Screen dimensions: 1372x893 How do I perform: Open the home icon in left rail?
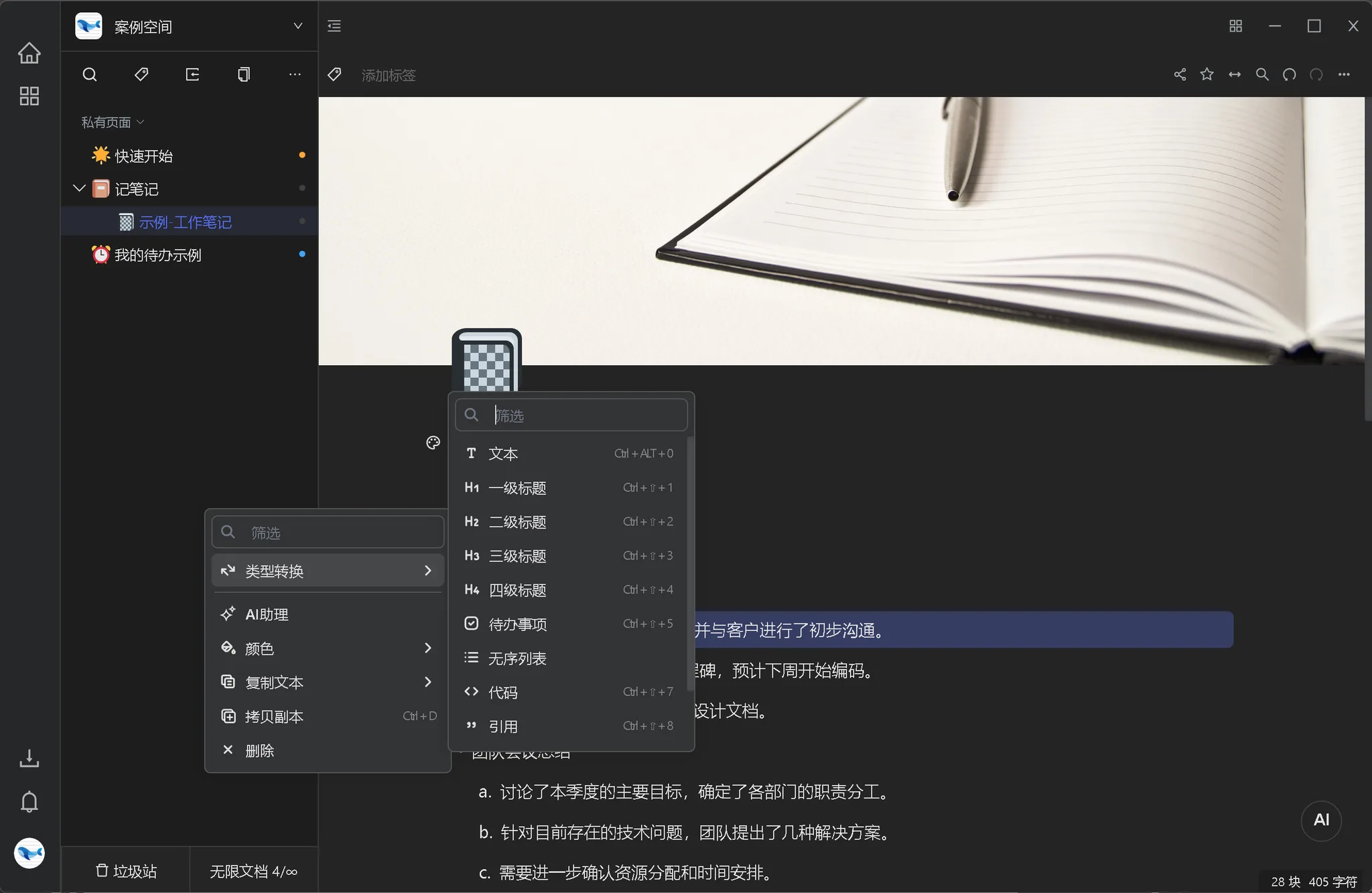29,53
